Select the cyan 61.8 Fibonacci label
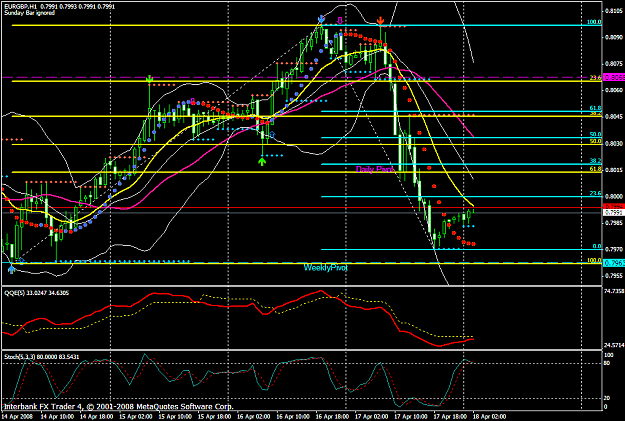The image size is (625, 421). click(x=596, y=108)
